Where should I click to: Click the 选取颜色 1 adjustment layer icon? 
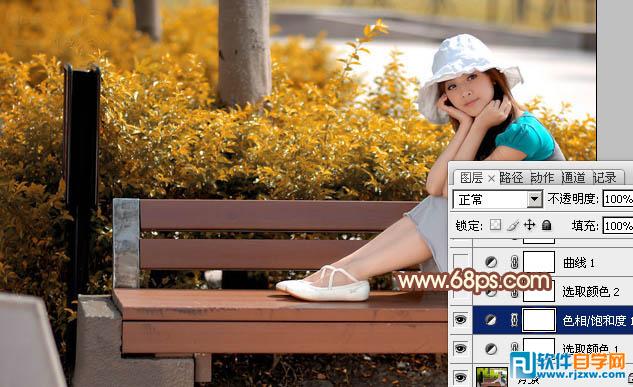[x=491, y=349]
